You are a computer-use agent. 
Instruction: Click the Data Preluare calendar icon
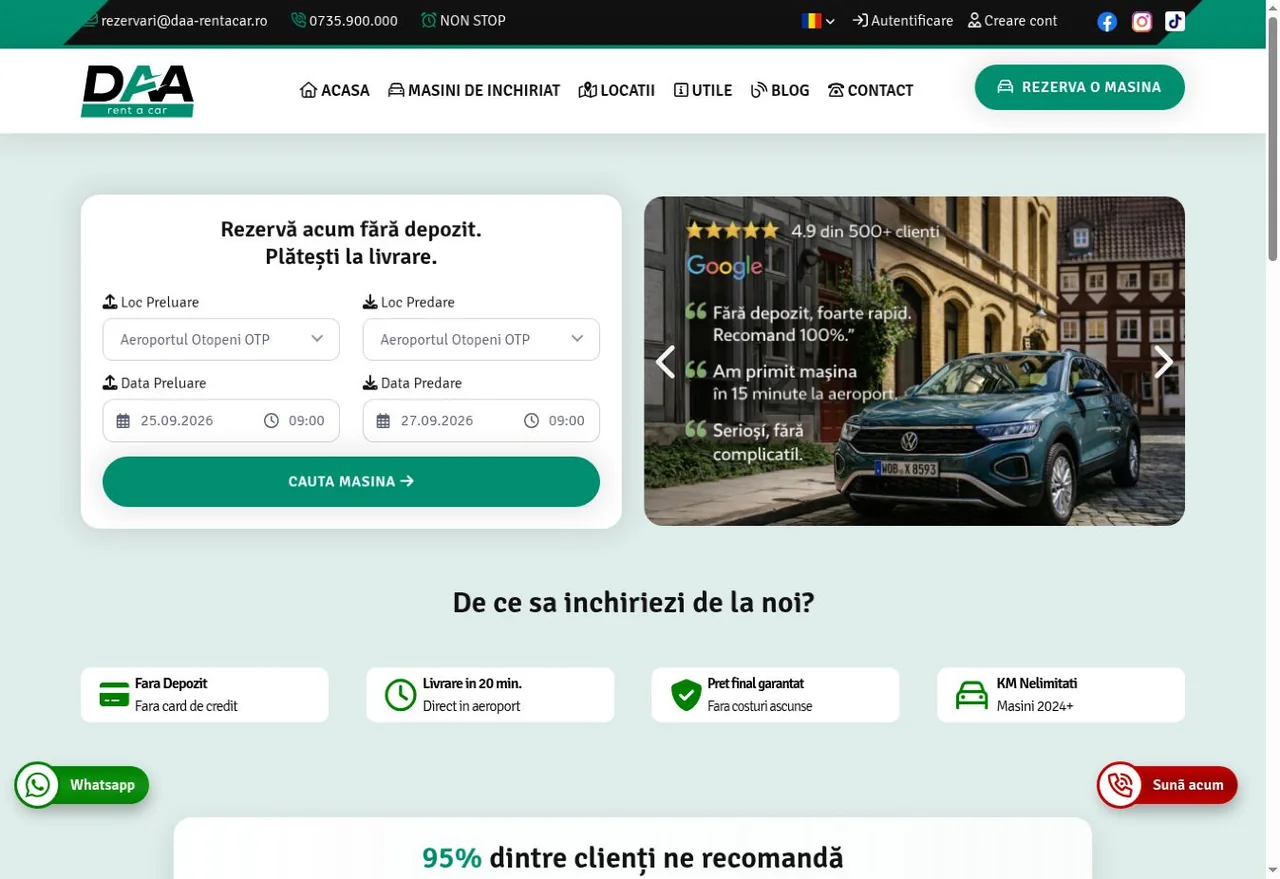pyautogui.click(x=123, y=421)
